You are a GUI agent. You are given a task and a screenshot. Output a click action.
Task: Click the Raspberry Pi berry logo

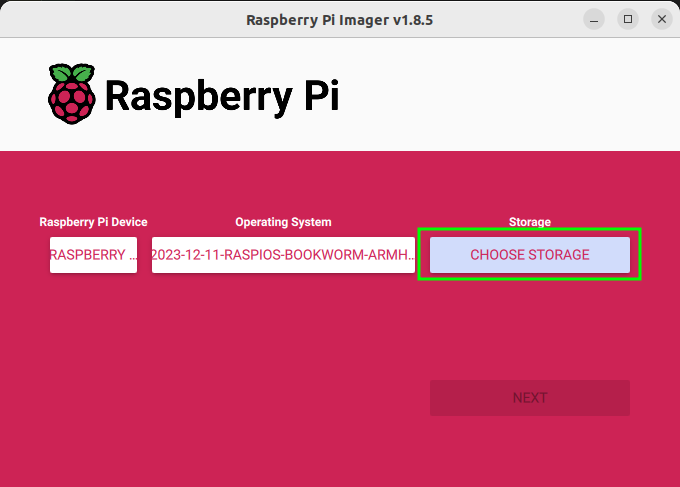point(71,98)
